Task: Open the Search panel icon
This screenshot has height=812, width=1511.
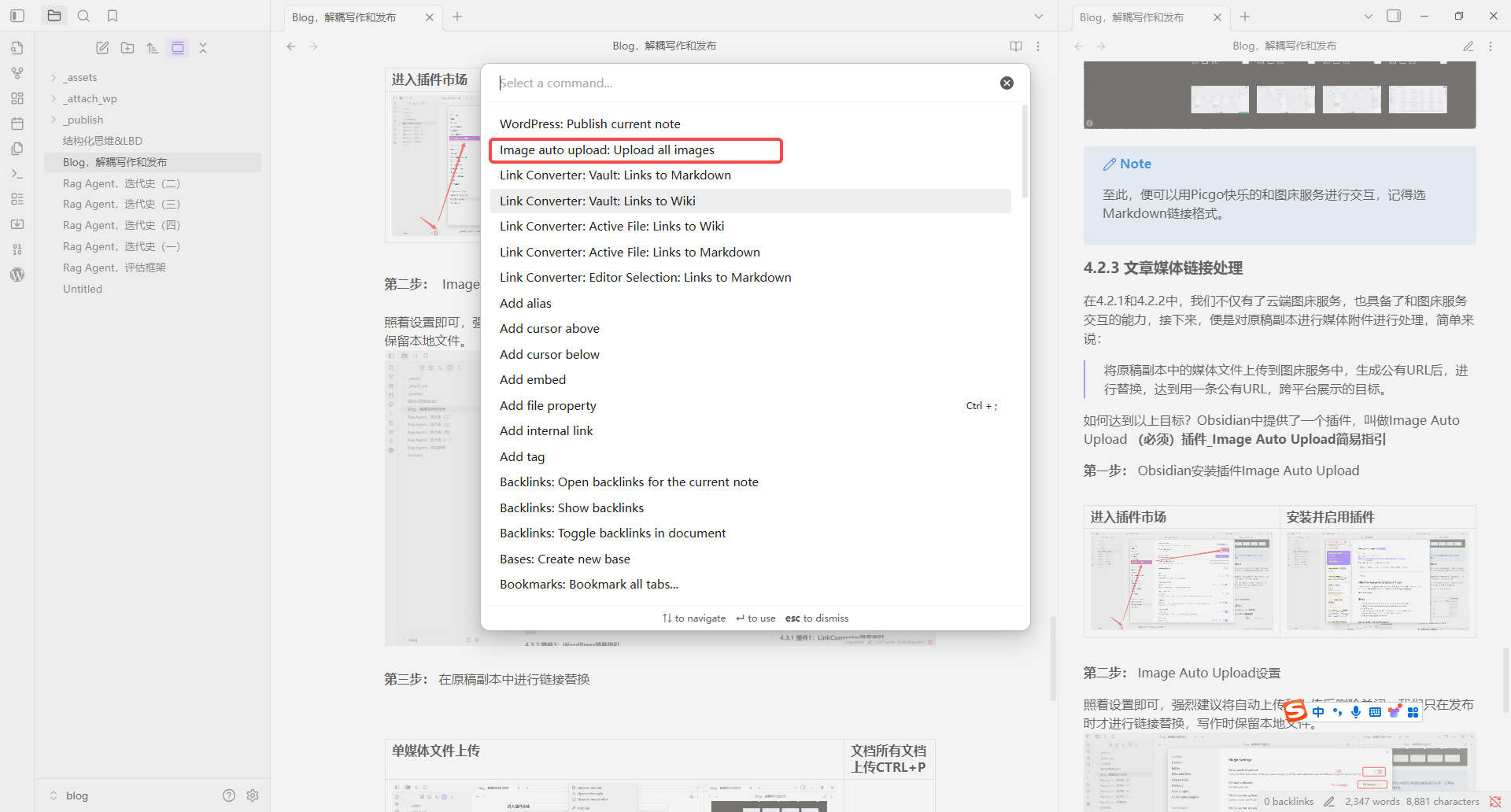Action: [x=83, y=16]
